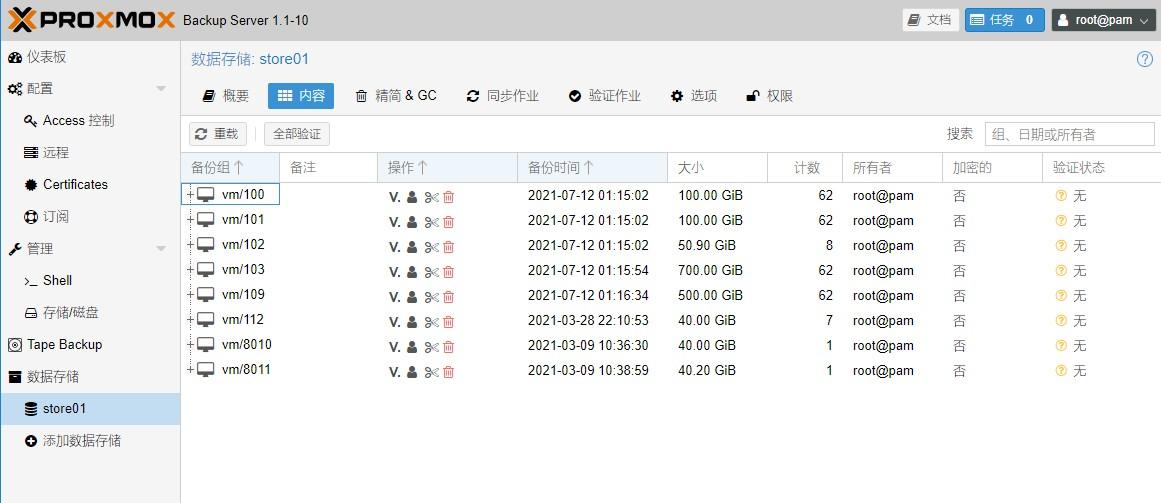Open the 精简 & GC tab
Viewport: 1161px width, 503px height.
click(x=396, y=96)
